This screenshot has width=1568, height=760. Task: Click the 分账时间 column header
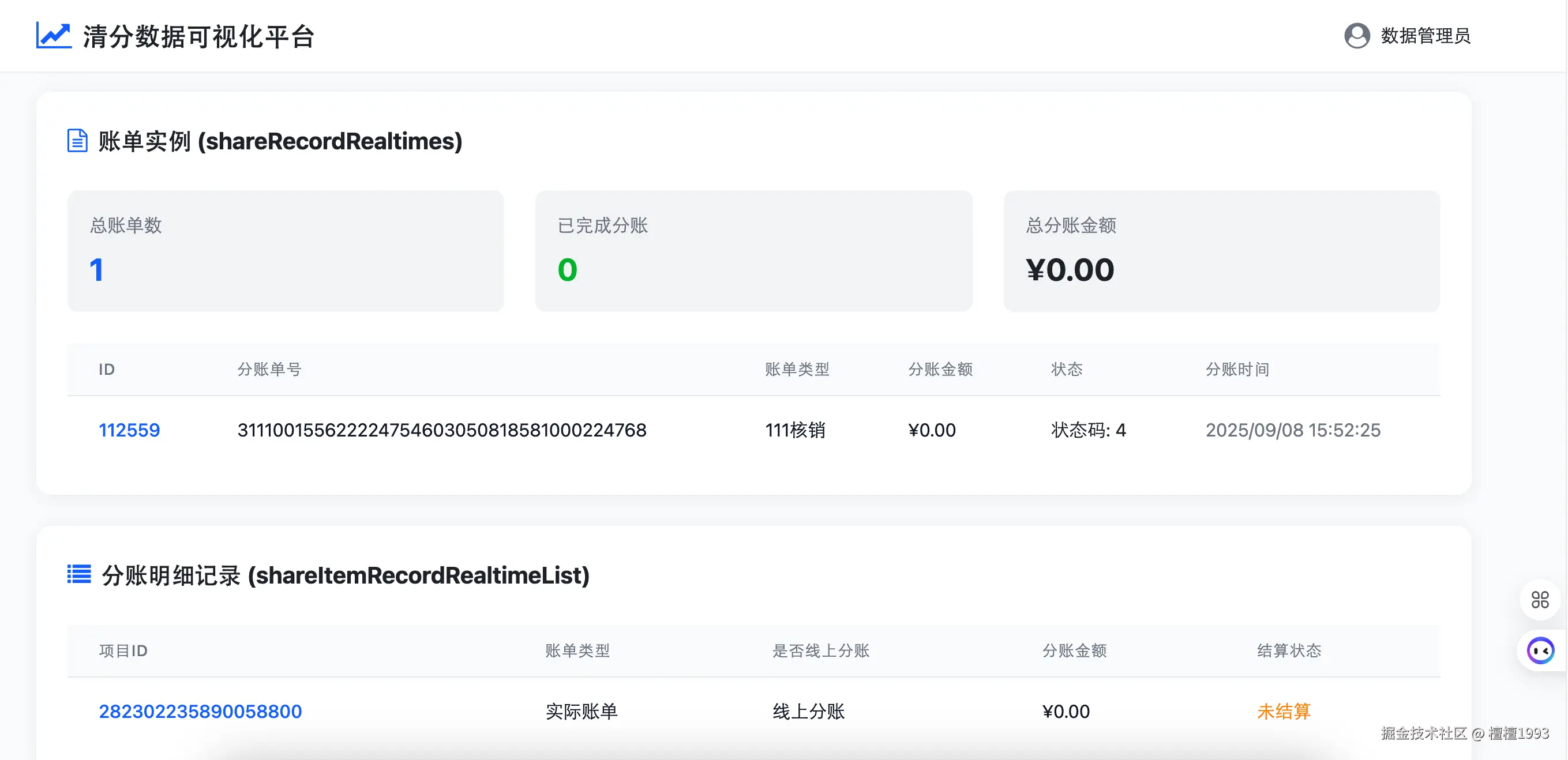click(1237, 370)
